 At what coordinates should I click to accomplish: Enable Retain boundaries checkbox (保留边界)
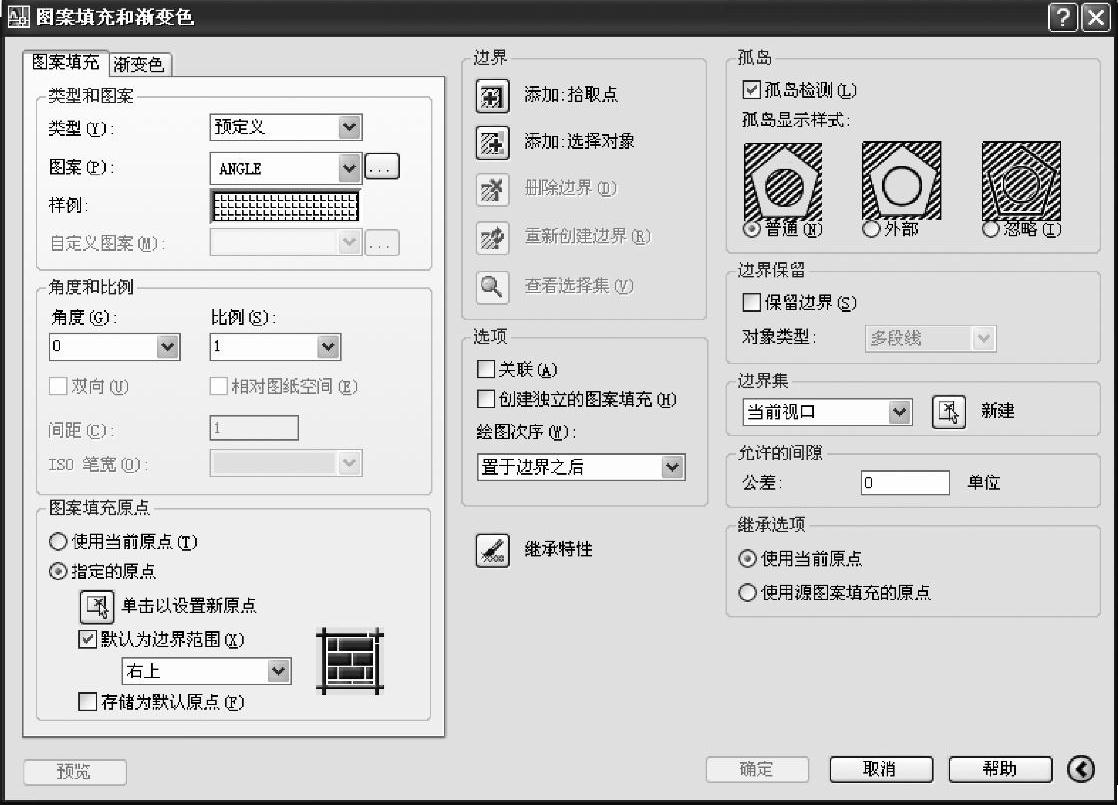pyautogui.click(x=751, y=302)
